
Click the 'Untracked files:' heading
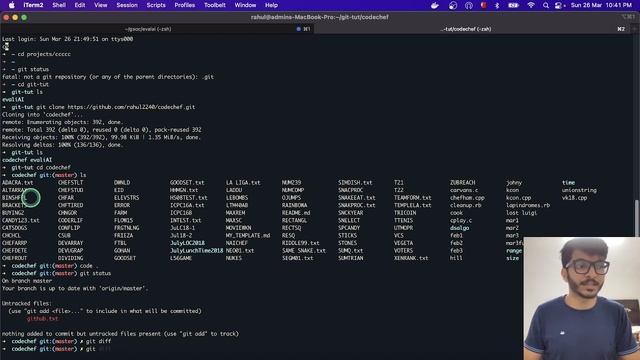tap(27, 303)
